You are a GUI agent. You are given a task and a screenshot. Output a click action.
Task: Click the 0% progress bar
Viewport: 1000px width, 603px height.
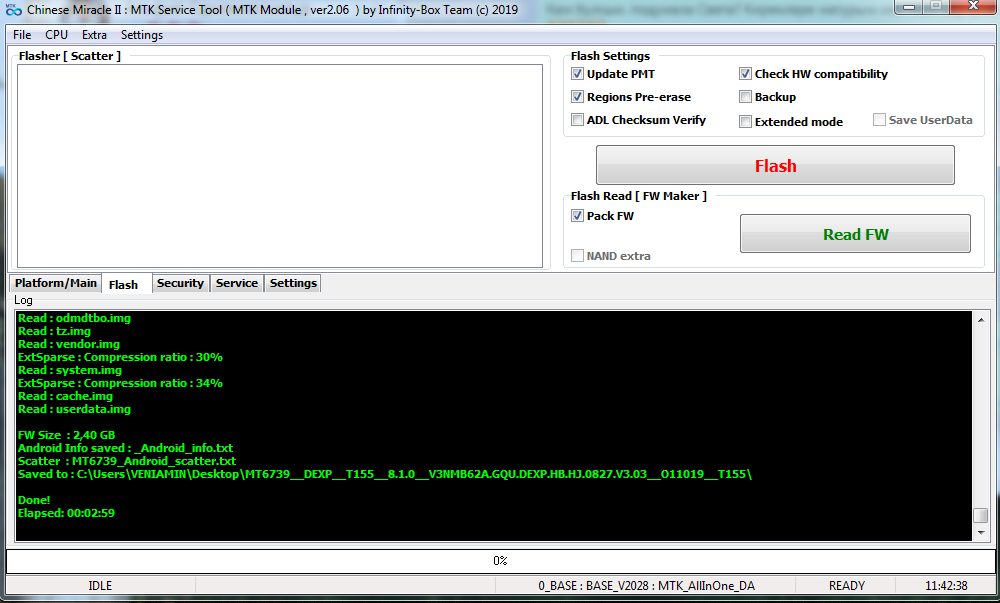[500, 561]
